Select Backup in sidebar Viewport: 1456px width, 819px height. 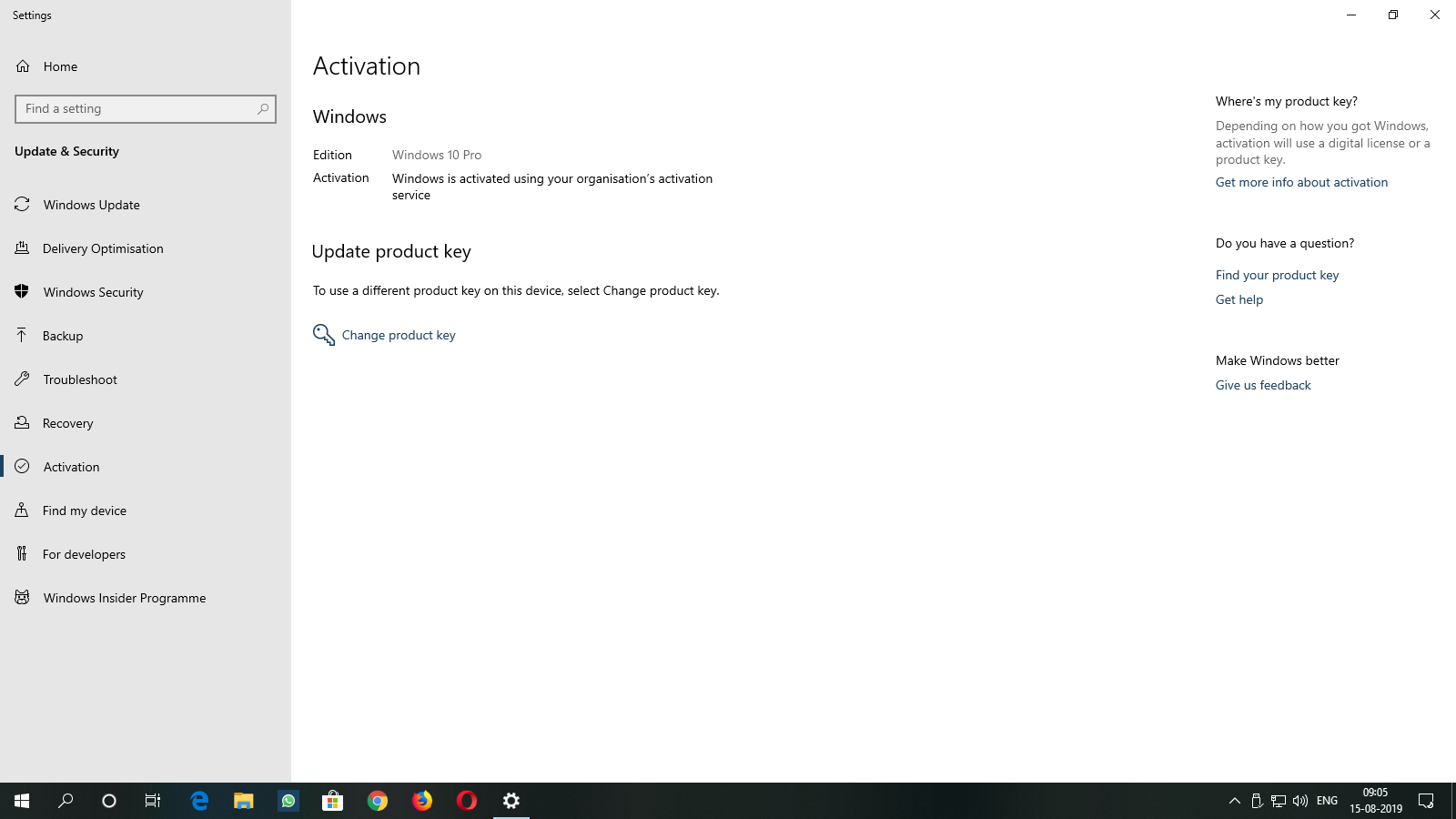146,336
